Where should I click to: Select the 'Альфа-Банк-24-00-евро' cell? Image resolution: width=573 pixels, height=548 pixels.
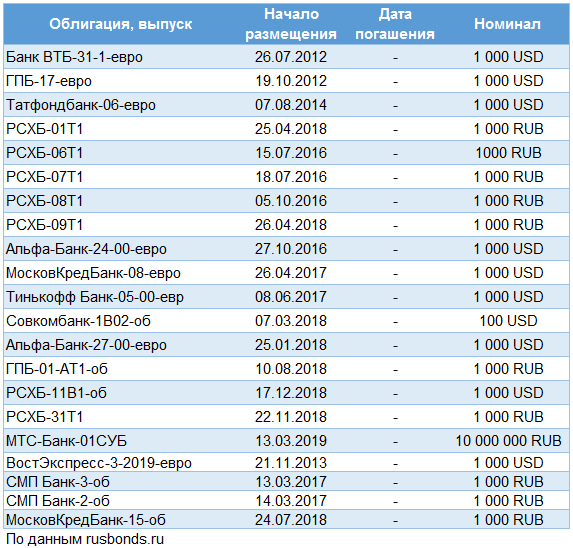tap(86, 249)
